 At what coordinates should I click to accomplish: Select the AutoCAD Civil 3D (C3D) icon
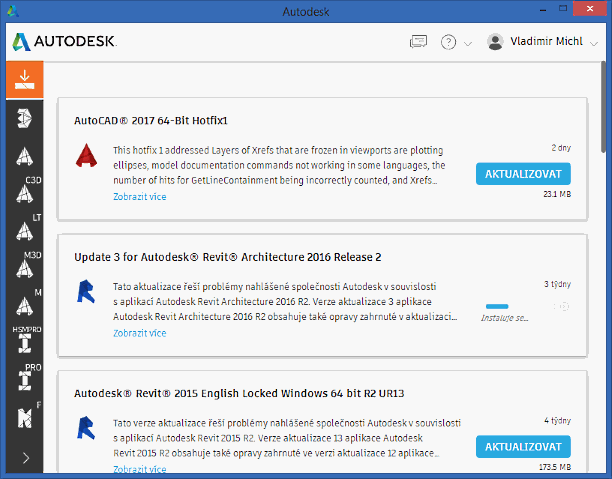[25, 193]
